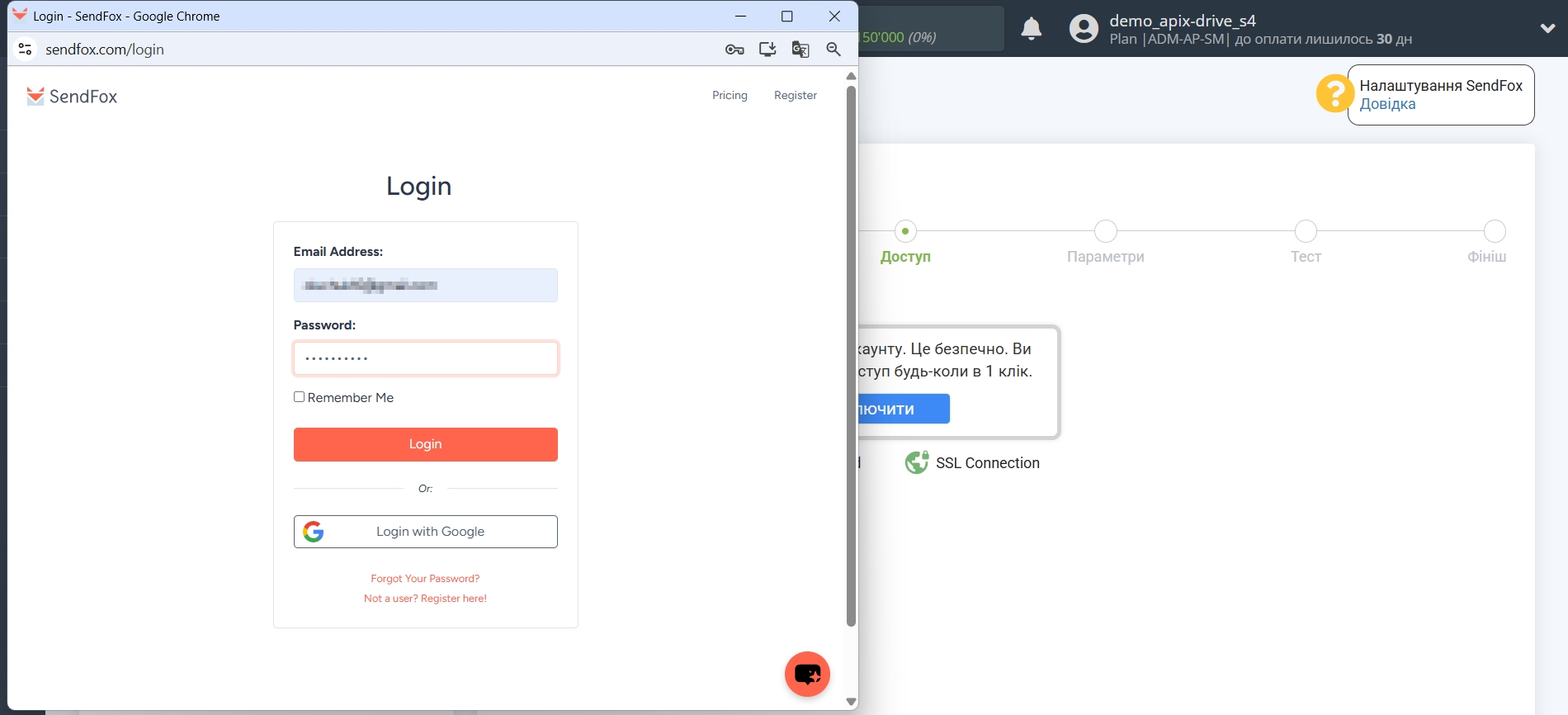Open the Довідка help link
This screenshot has width=1568, height=715.
coord(1387,104)
